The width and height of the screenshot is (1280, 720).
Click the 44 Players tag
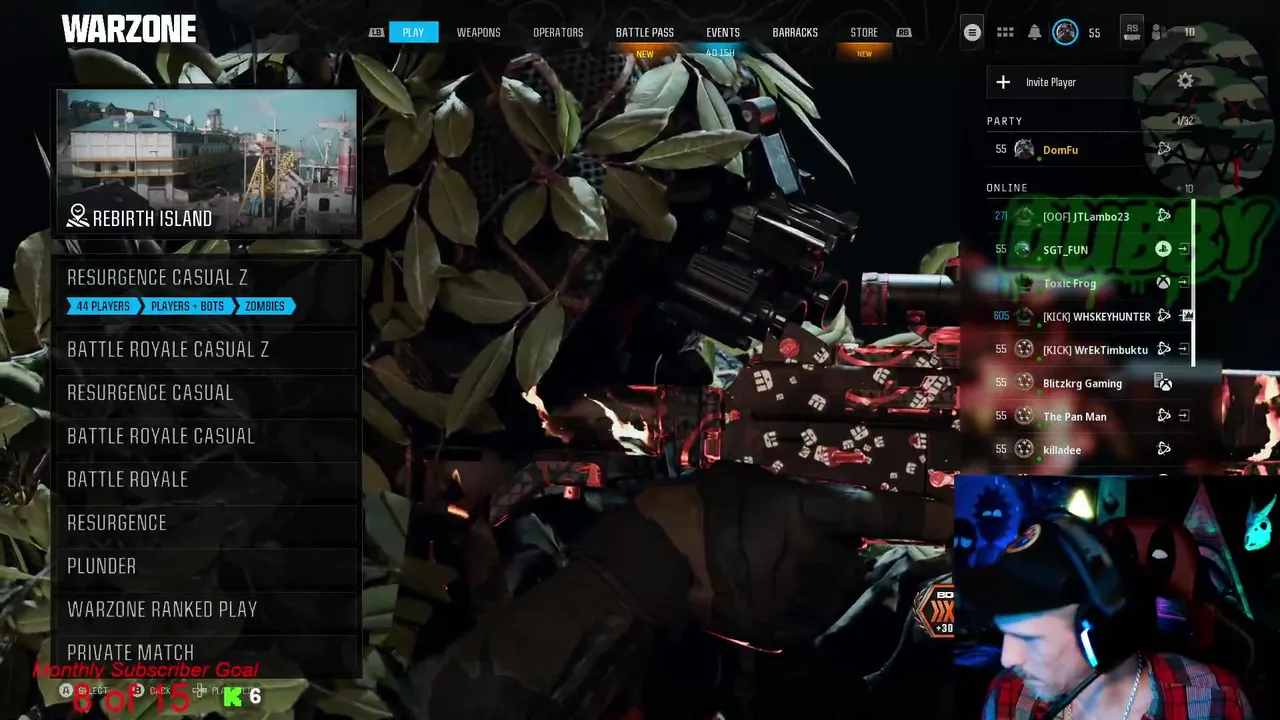click(x=104, y=306)
